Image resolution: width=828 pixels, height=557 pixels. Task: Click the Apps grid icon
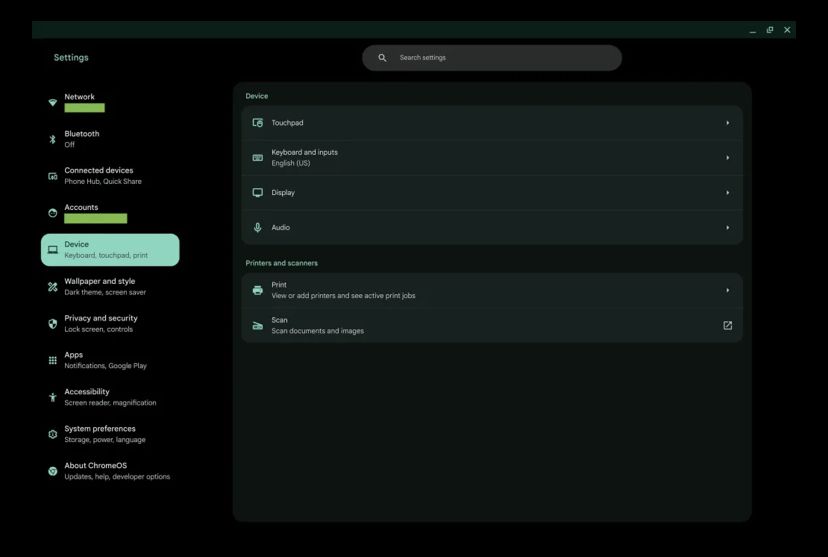pyautogui.click(x=53, y=360)
